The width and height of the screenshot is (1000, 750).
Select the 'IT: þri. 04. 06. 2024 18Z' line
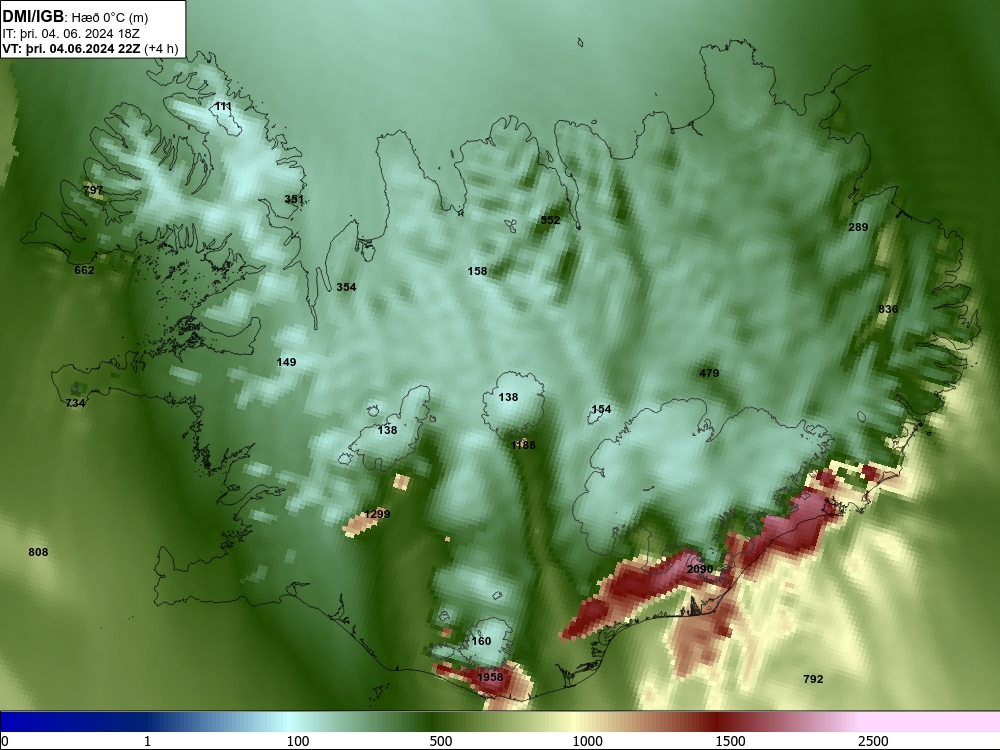[x=71, y=34]
